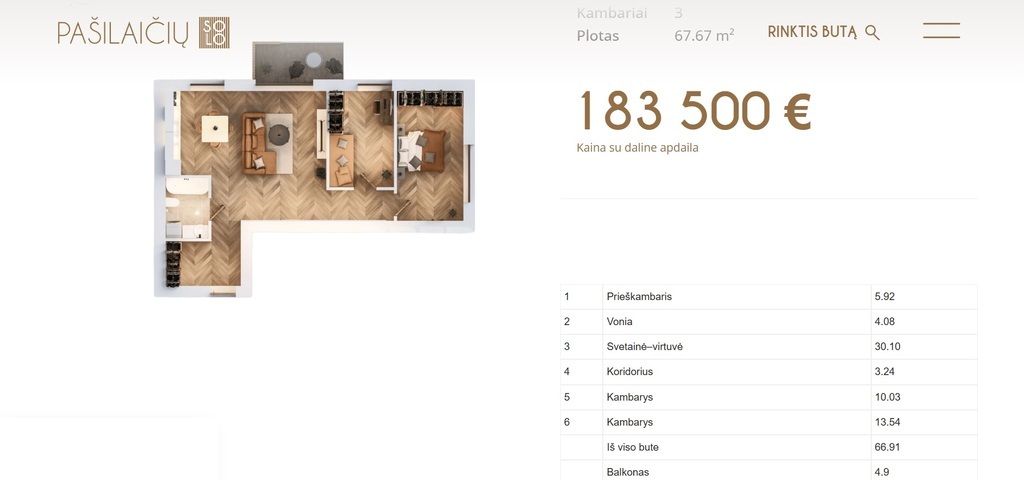This screenshot has height=480, width=1024.
Task: Open the hamburger menu icon
Action: pos(941,30)
